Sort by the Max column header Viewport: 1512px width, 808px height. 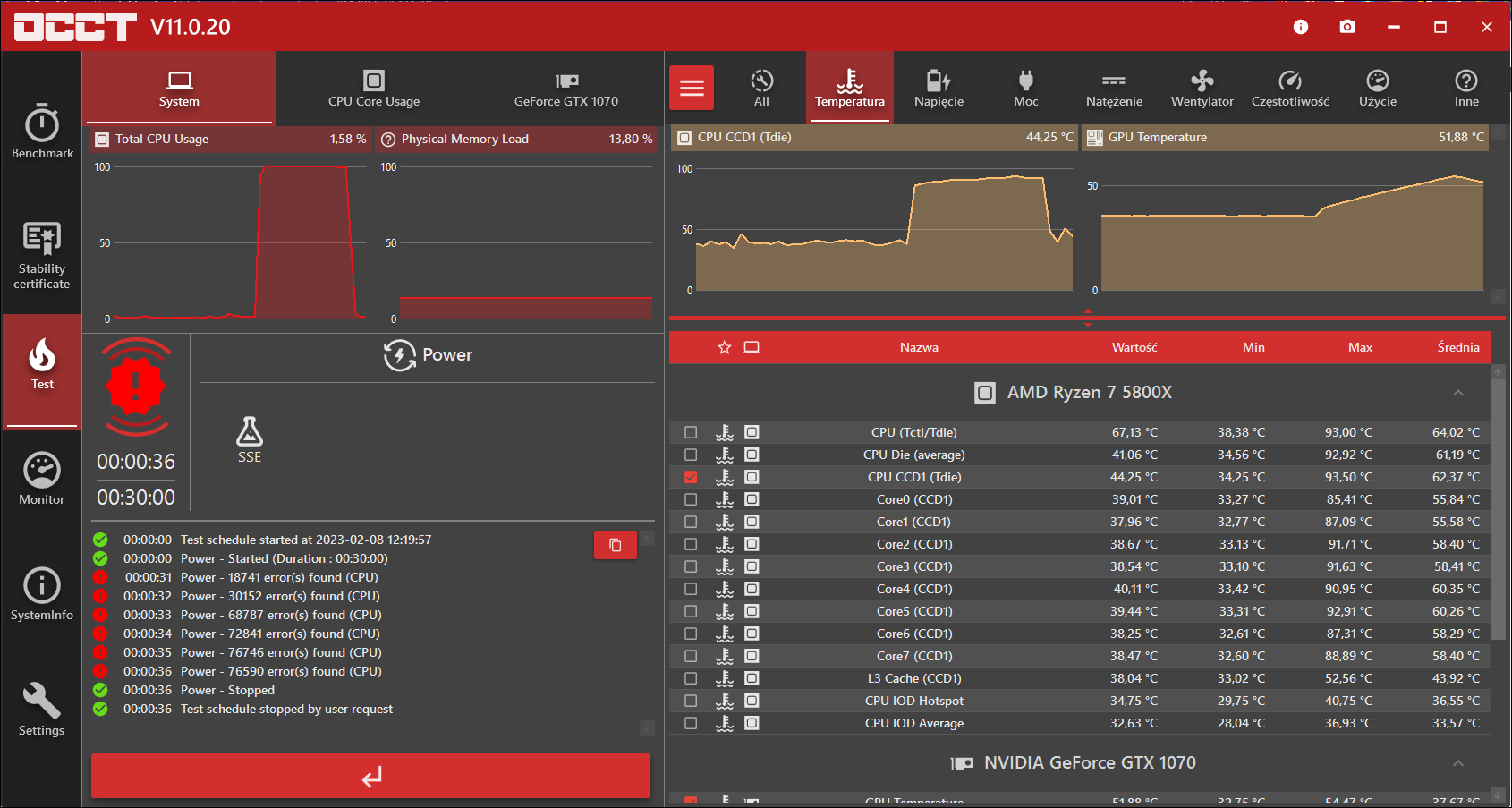click(x=1360, y=347)
